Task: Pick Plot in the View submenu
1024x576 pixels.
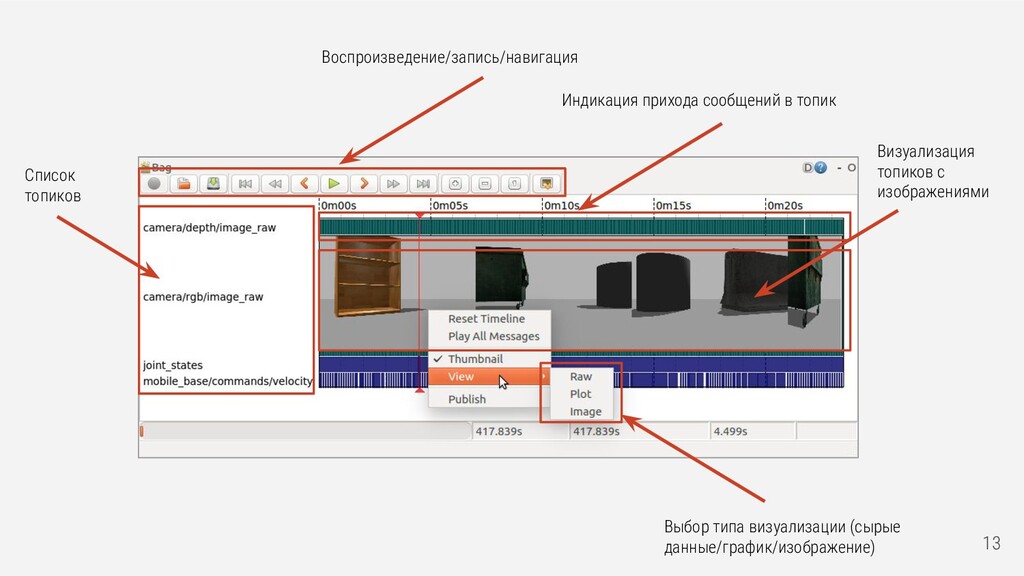Action: [x=581, y=394]
